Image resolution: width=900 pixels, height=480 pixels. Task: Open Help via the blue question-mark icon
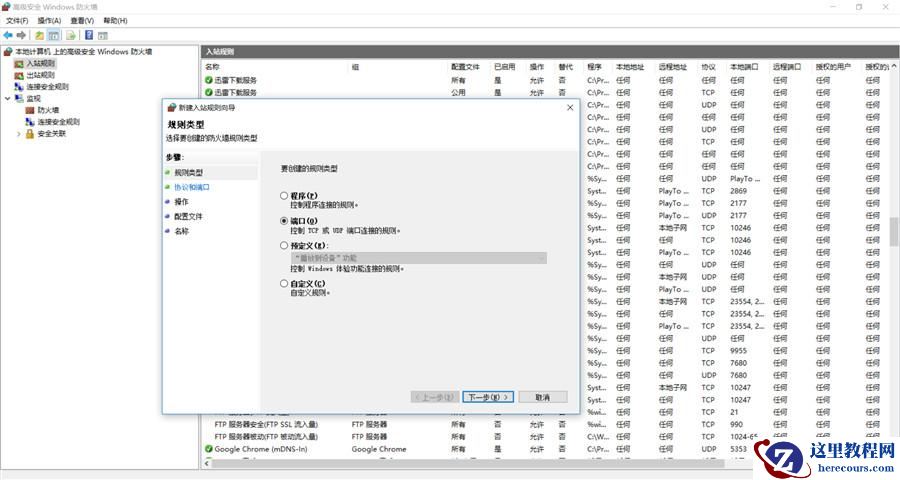[89, 35]
